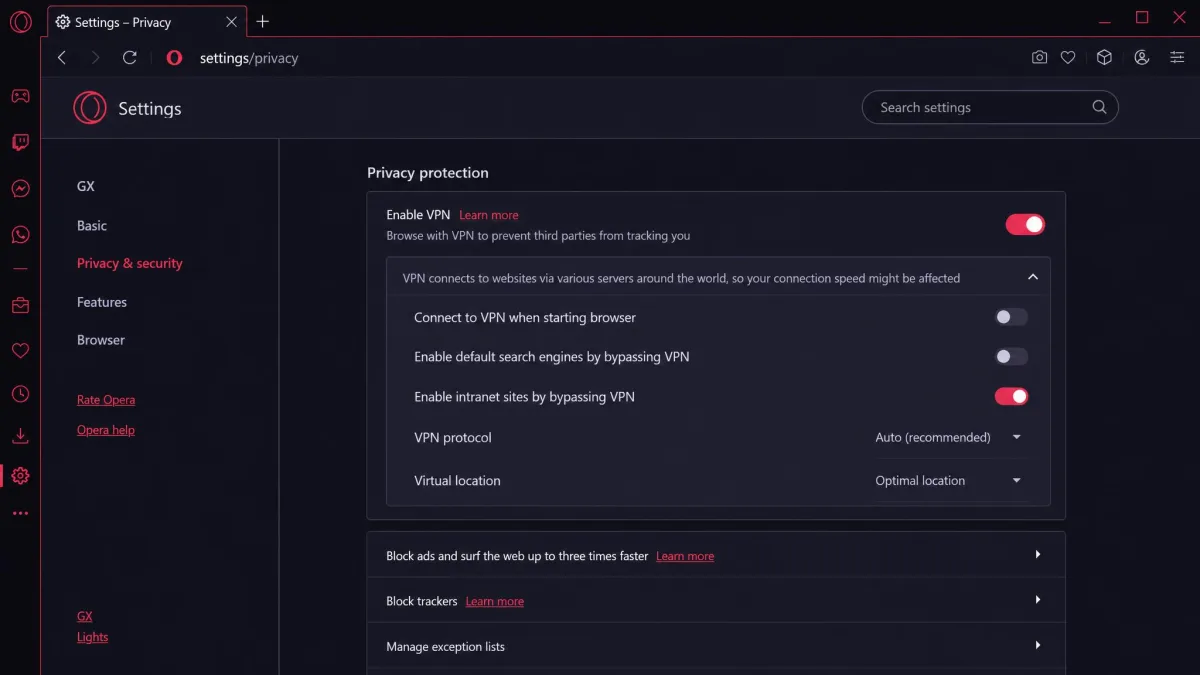Screen dimensions: 1200x675
Task: Select Basic in settings menu
Action: click(92, 225)
